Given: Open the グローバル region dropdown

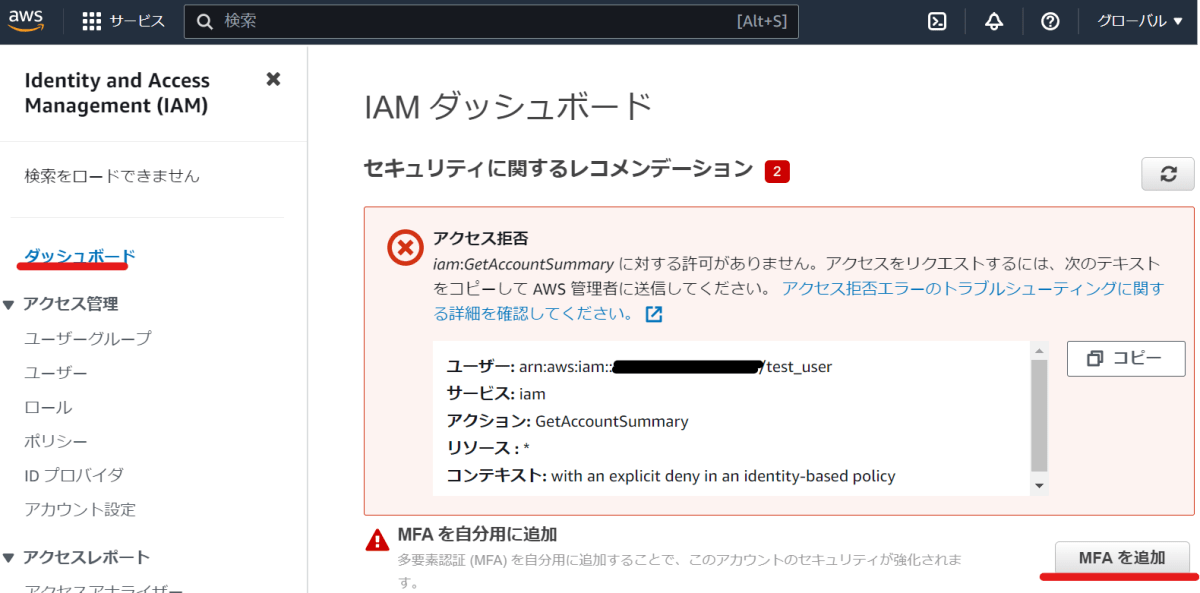Looking at the screenshot, I should (1140, 22).
